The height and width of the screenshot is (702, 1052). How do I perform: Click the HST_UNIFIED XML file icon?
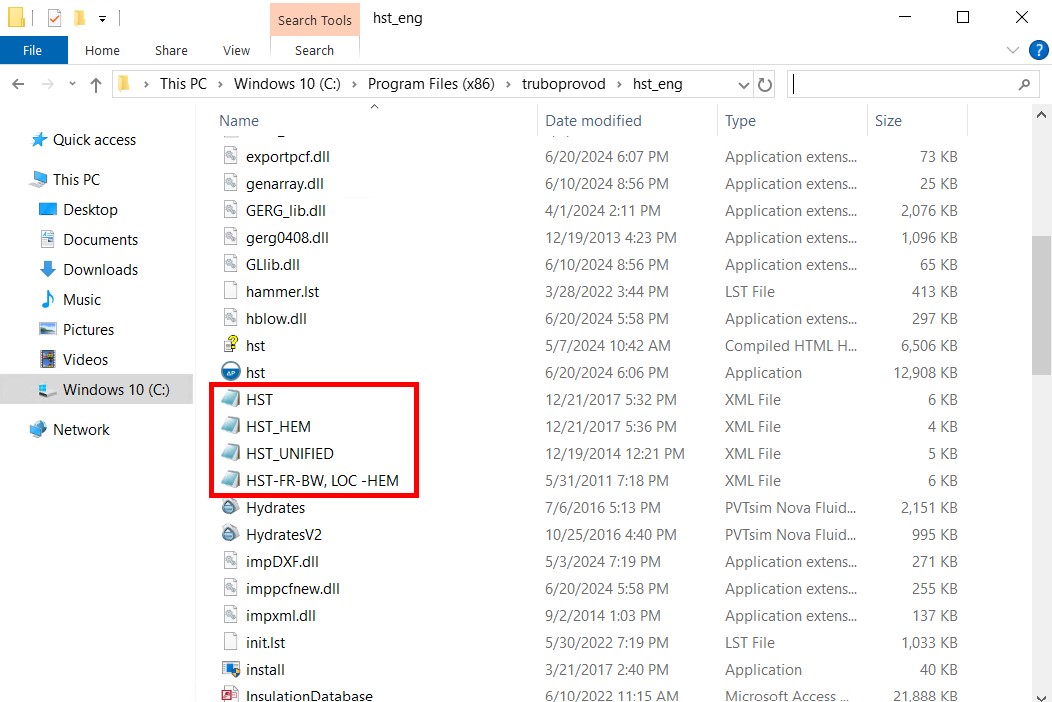pos(230,454)
